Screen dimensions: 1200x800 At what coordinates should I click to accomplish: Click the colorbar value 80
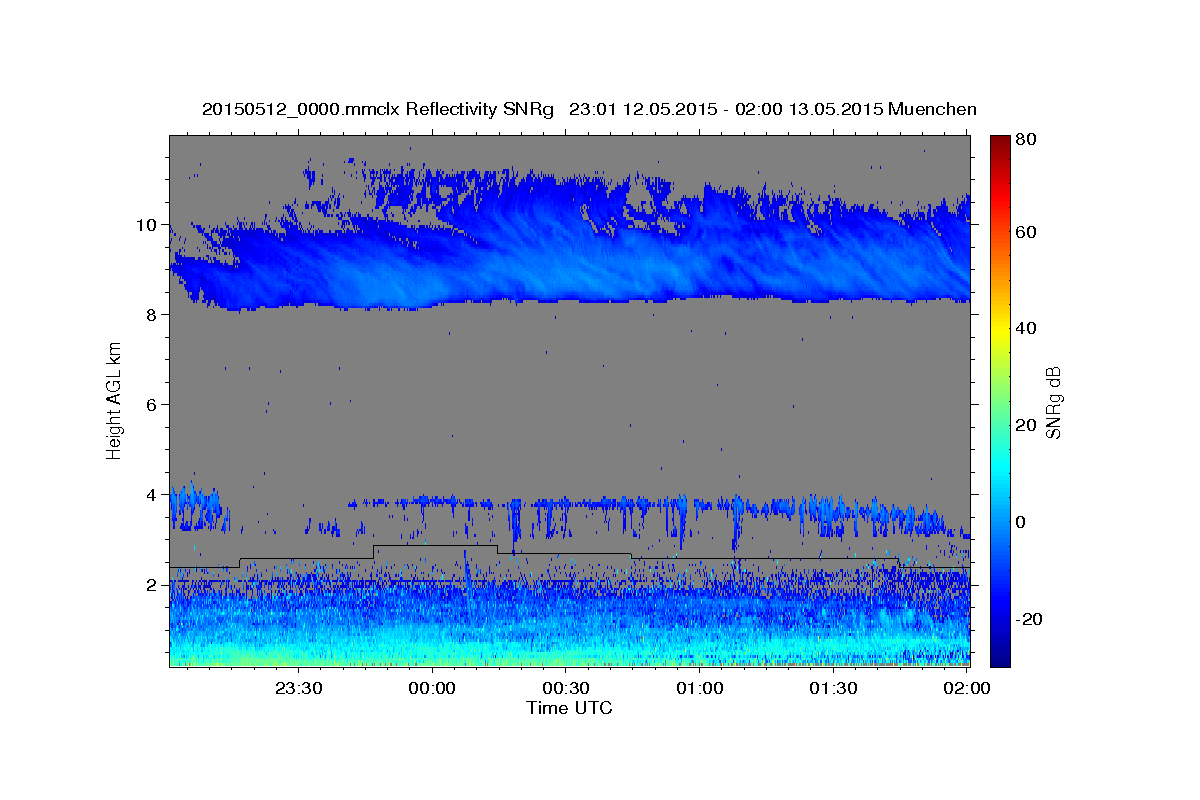click(x=1027, y=140)
